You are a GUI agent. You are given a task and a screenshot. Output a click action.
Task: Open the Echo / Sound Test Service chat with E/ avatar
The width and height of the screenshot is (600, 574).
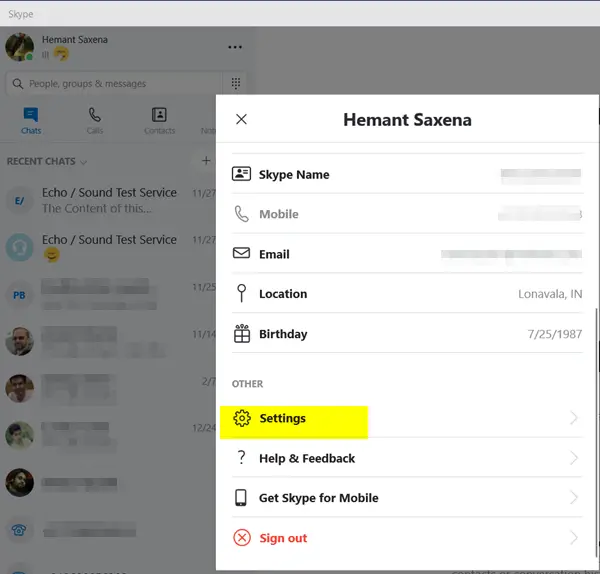tap(109, 200)
